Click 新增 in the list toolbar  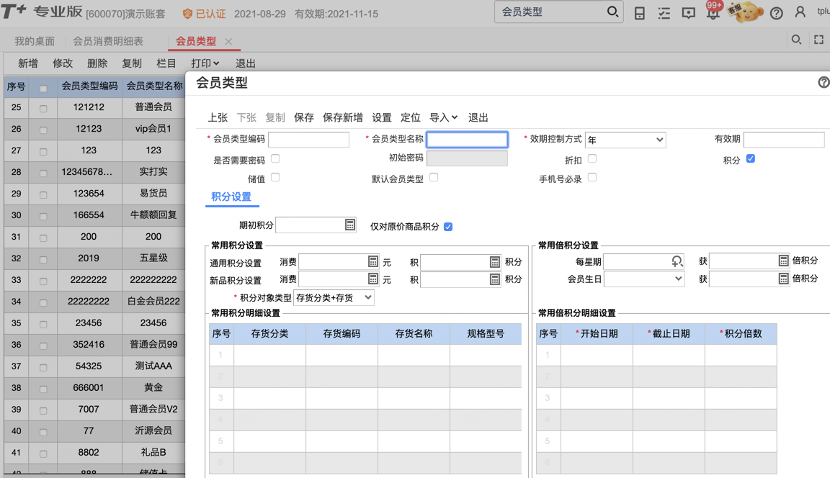coord(28,64)
